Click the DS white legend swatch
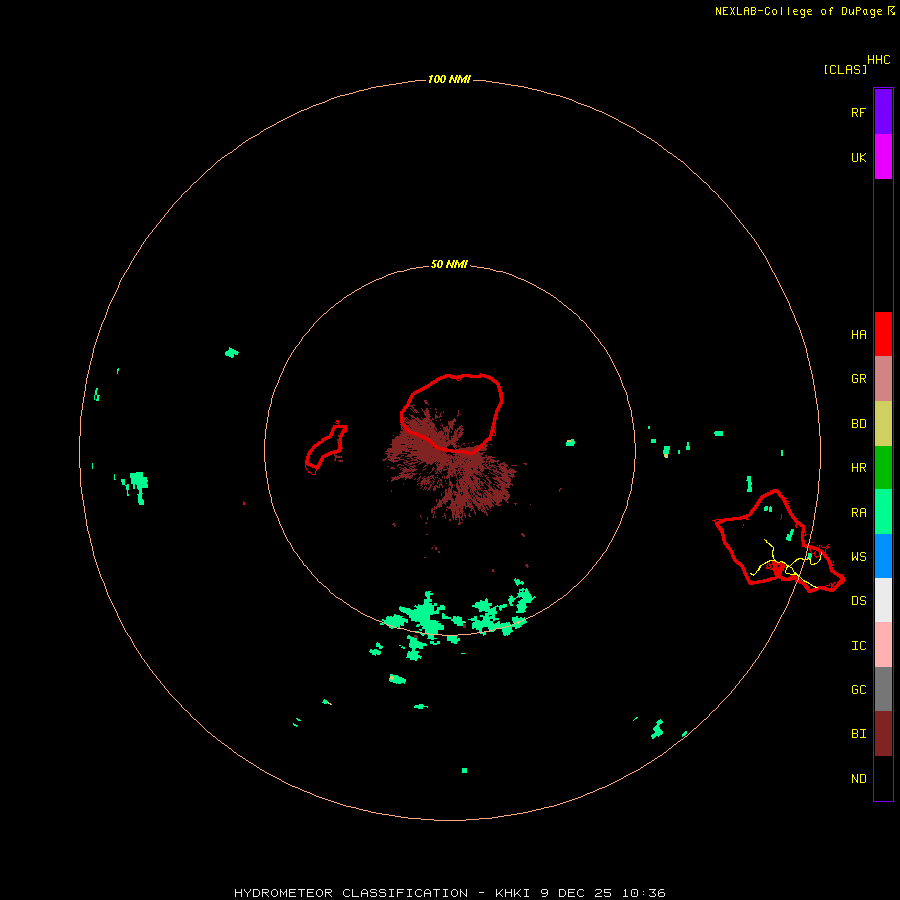900x900 pixels. [x=883, y=600]
